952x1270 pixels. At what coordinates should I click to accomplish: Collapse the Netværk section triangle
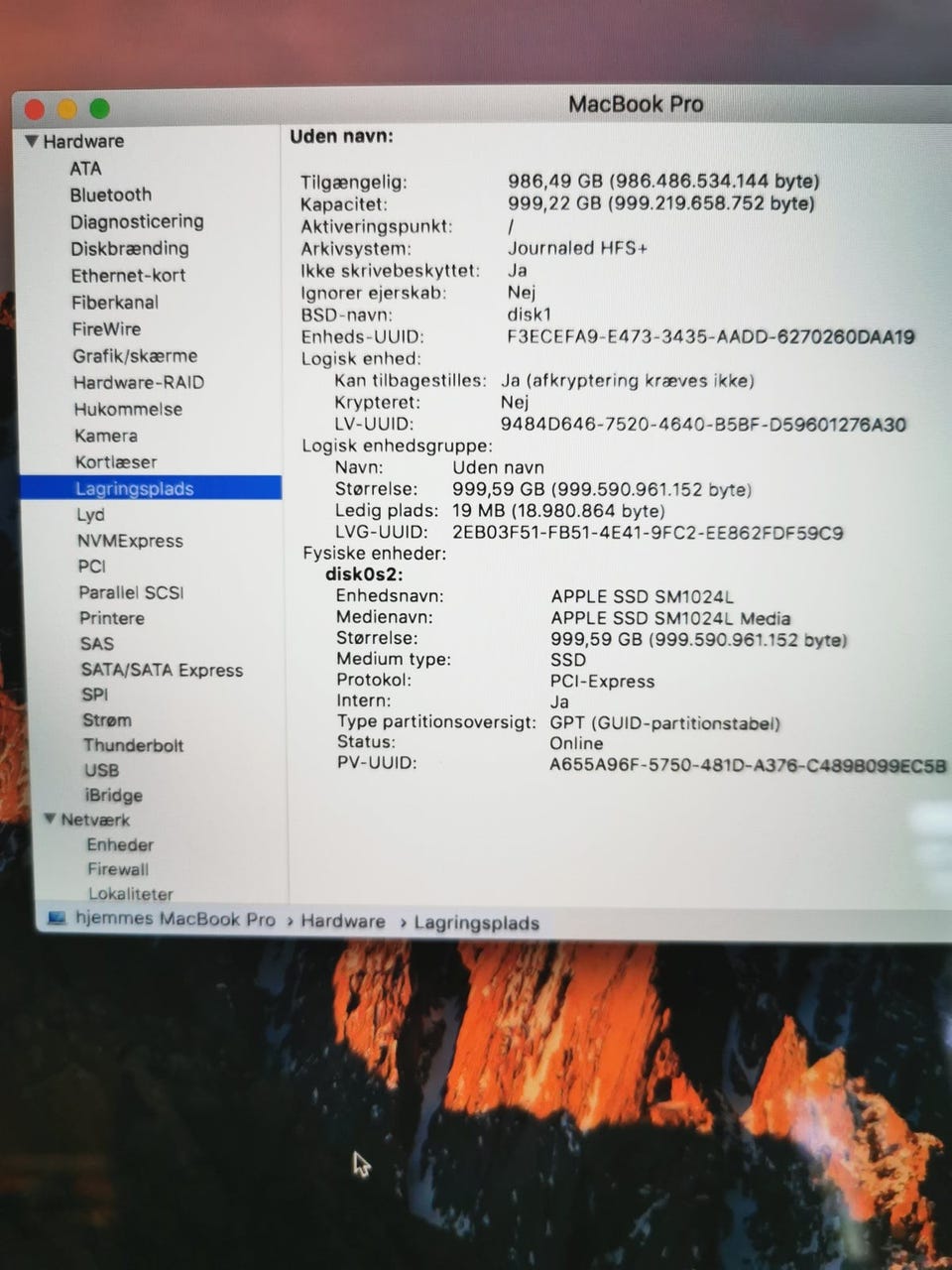coord(50,820)
